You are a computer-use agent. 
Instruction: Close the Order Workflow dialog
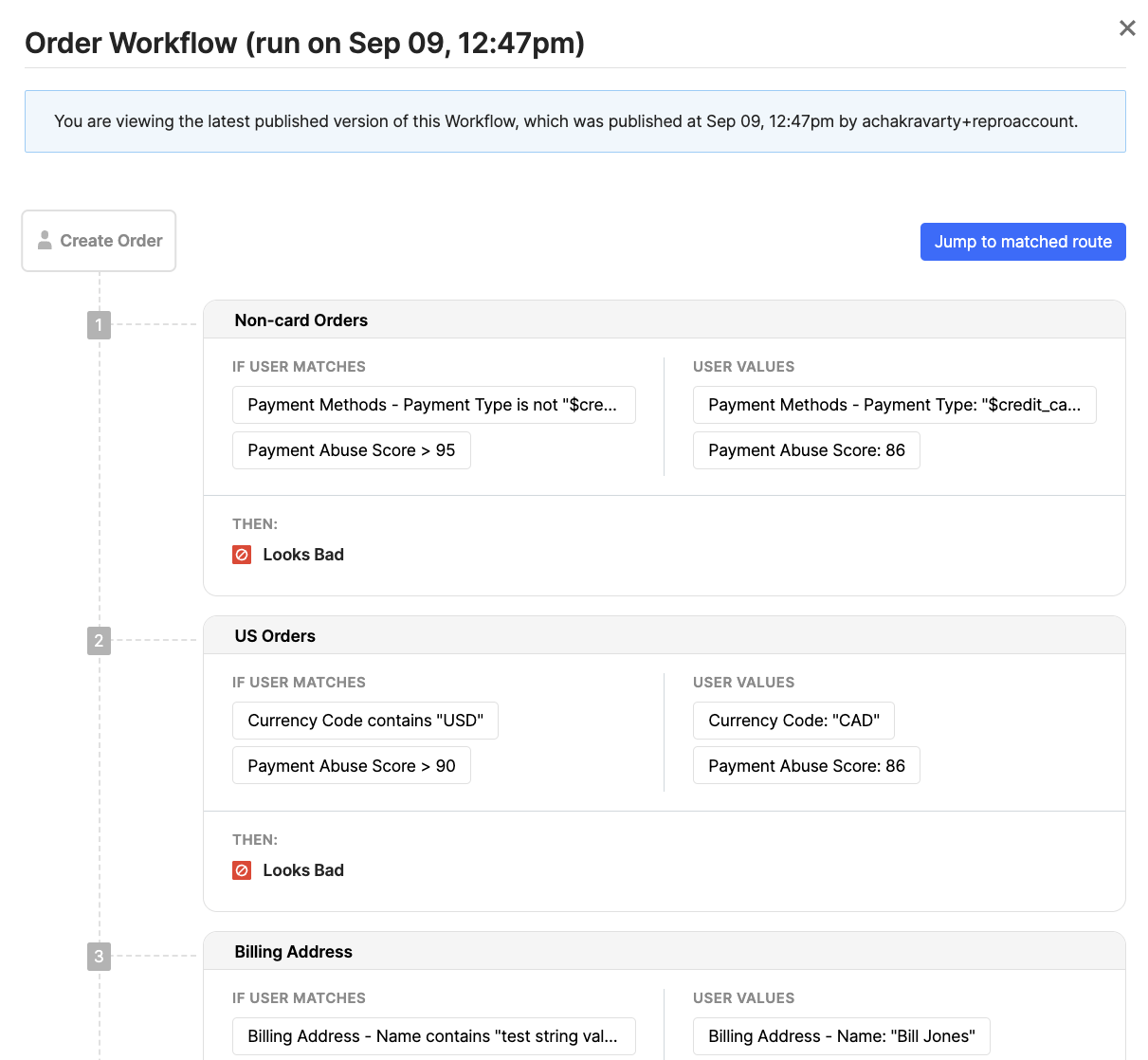(x=1127, y=28)
